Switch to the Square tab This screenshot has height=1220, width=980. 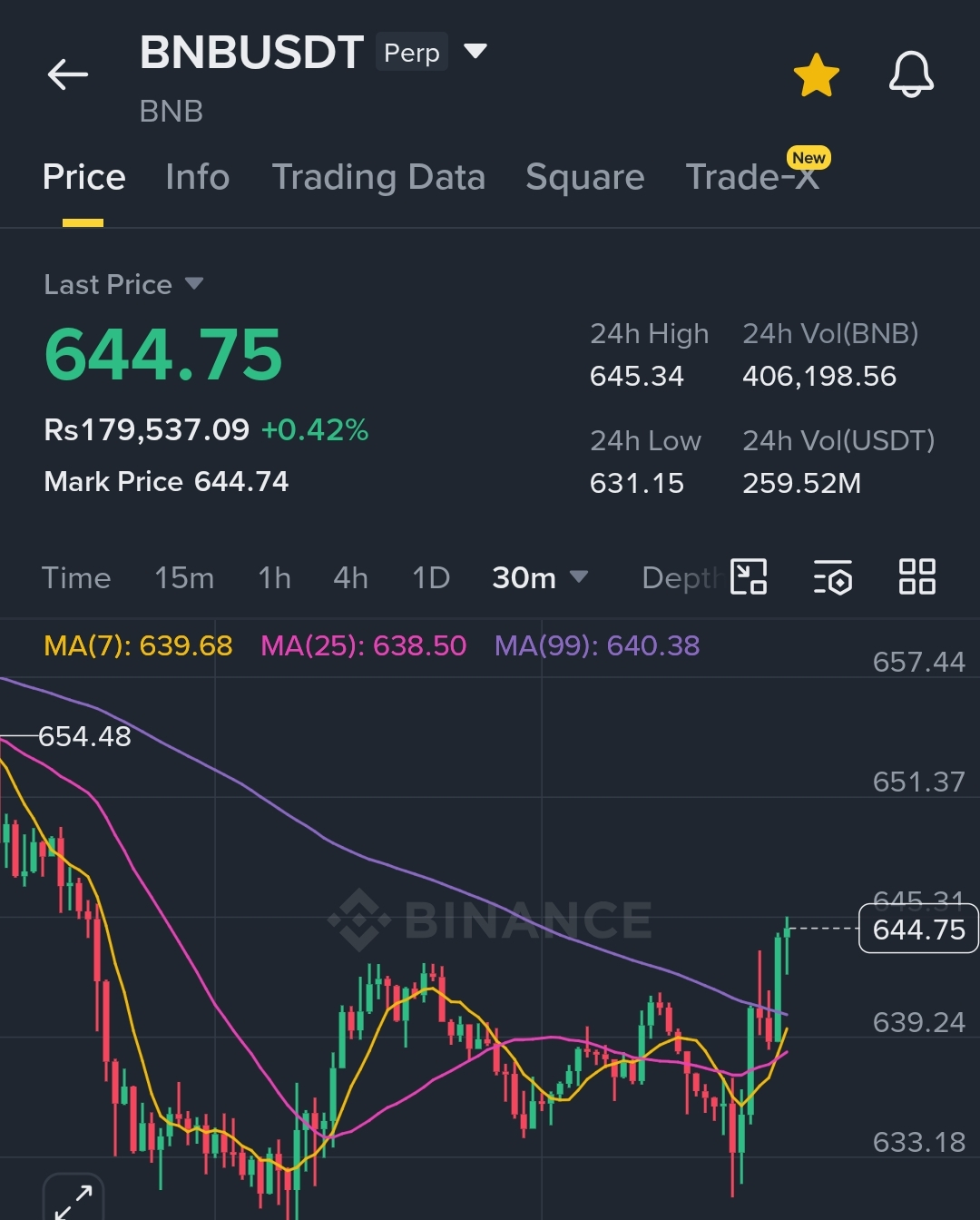(585, 177)
